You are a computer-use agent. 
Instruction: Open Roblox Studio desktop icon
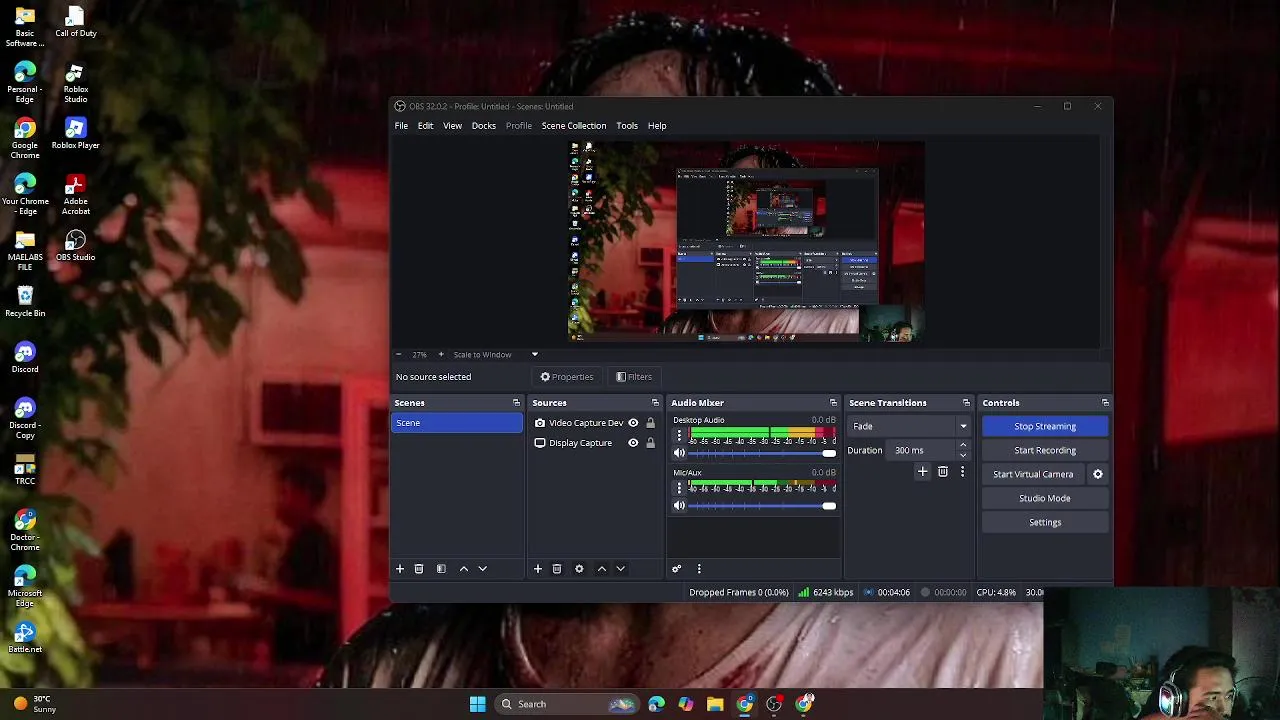click(x=75, y=84)
